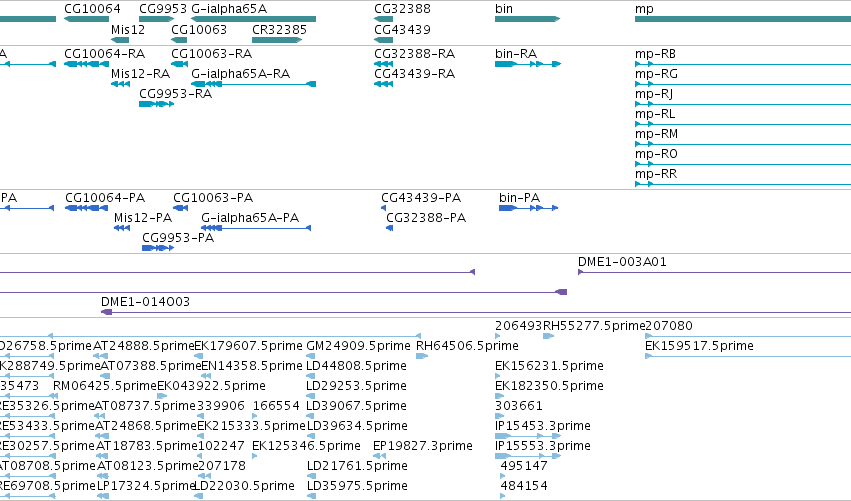Click the CG10064-RA transcript label
Screen dimensions: 851x501
[x=104, y=54]
